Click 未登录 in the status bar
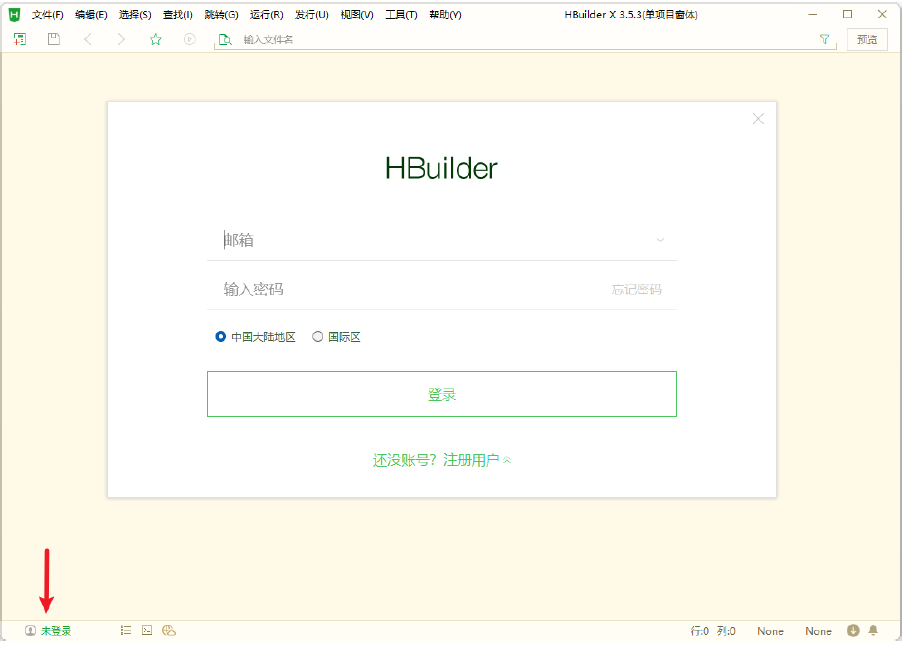904x647 pixels. 56,630
